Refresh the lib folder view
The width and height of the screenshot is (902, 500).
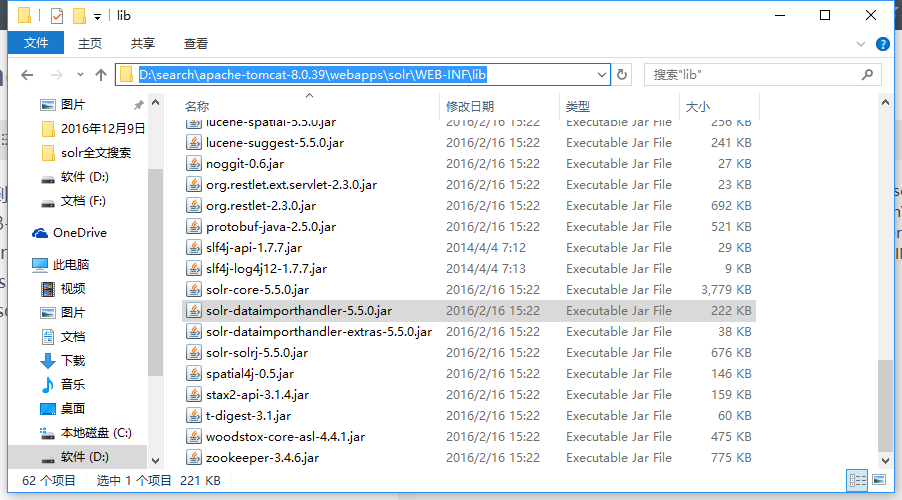(622, 75)
